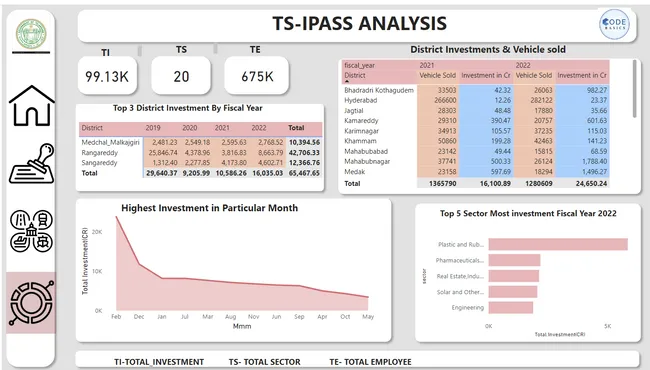Click the May label on month axis
Screen dimensions: 650x370
point(368,317)
